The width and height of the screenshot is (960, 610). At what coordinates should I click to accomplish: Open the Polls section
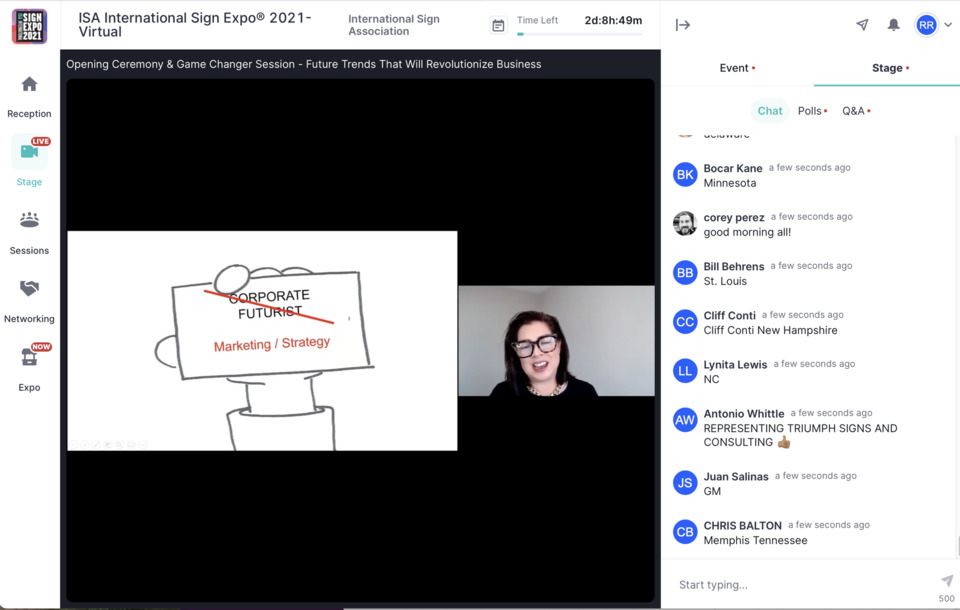(x=811, y=111)
